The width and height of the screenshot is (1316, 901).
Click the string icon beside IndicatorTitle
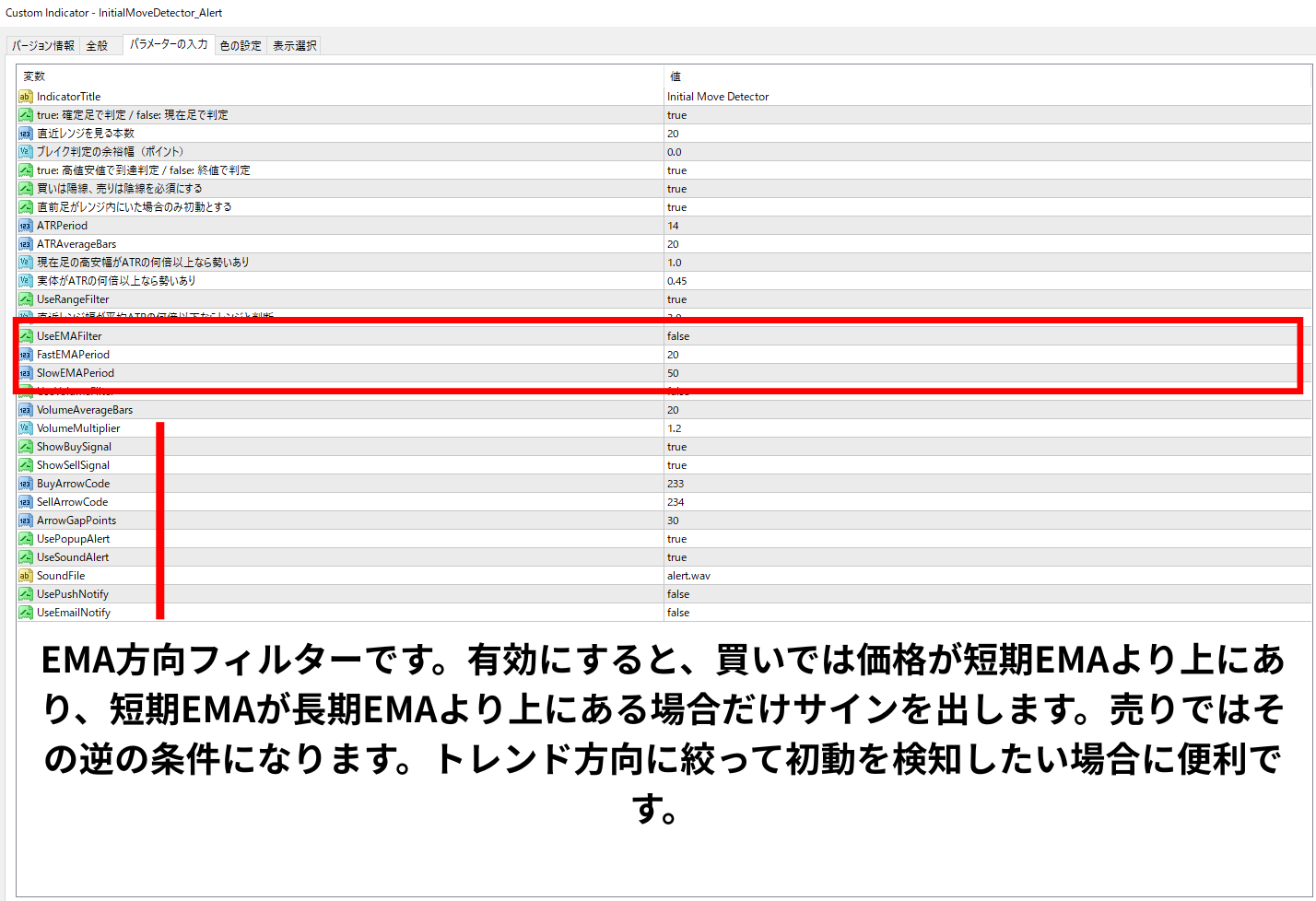click(26, 97)
